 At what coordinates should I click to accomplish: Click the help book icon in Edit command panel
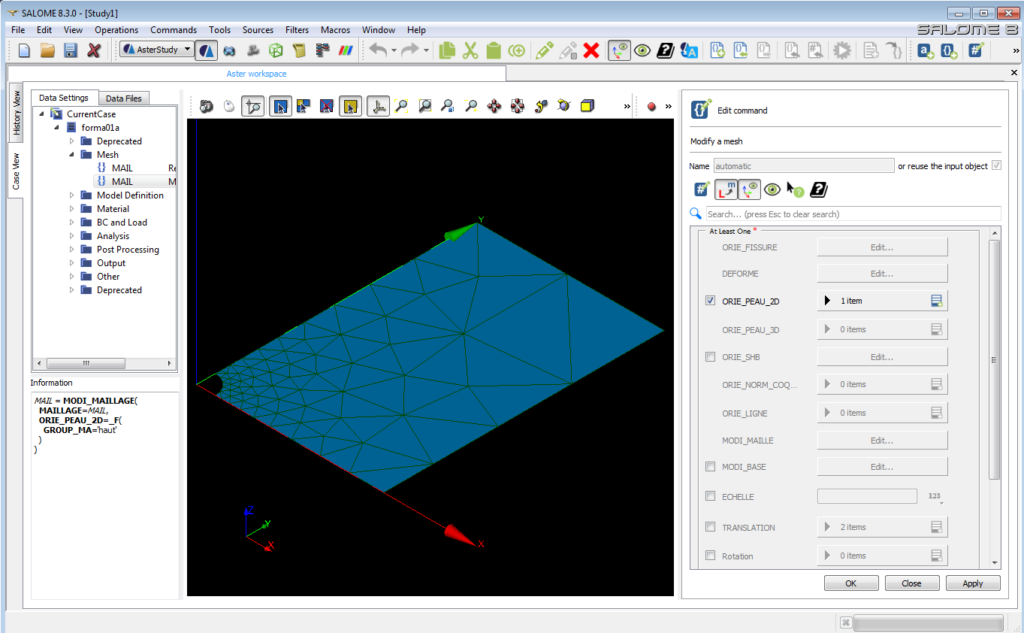(x=818, y=189)
